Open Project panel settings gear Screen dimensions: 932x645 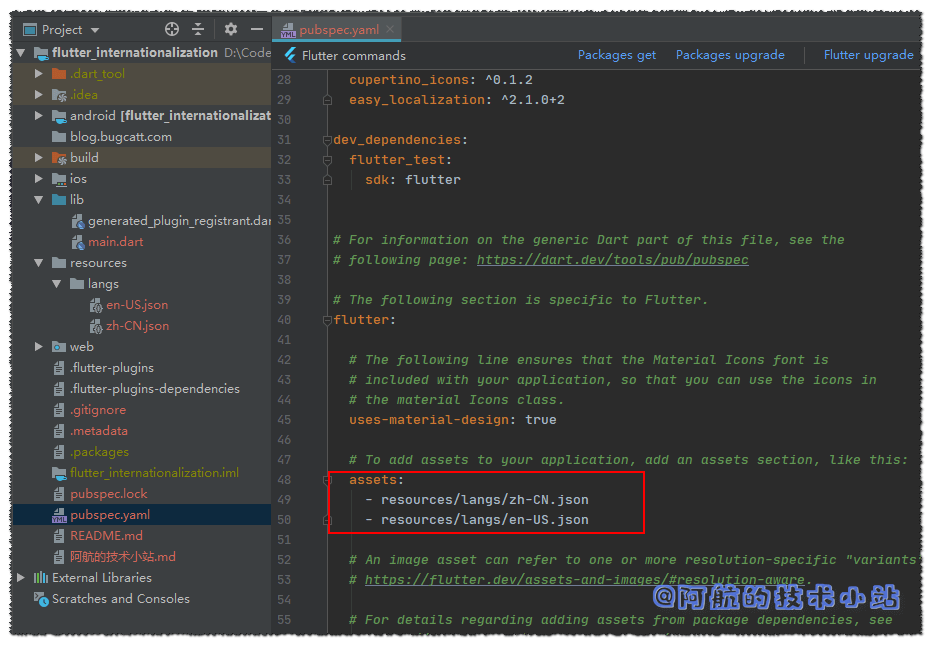click(231, 30)
